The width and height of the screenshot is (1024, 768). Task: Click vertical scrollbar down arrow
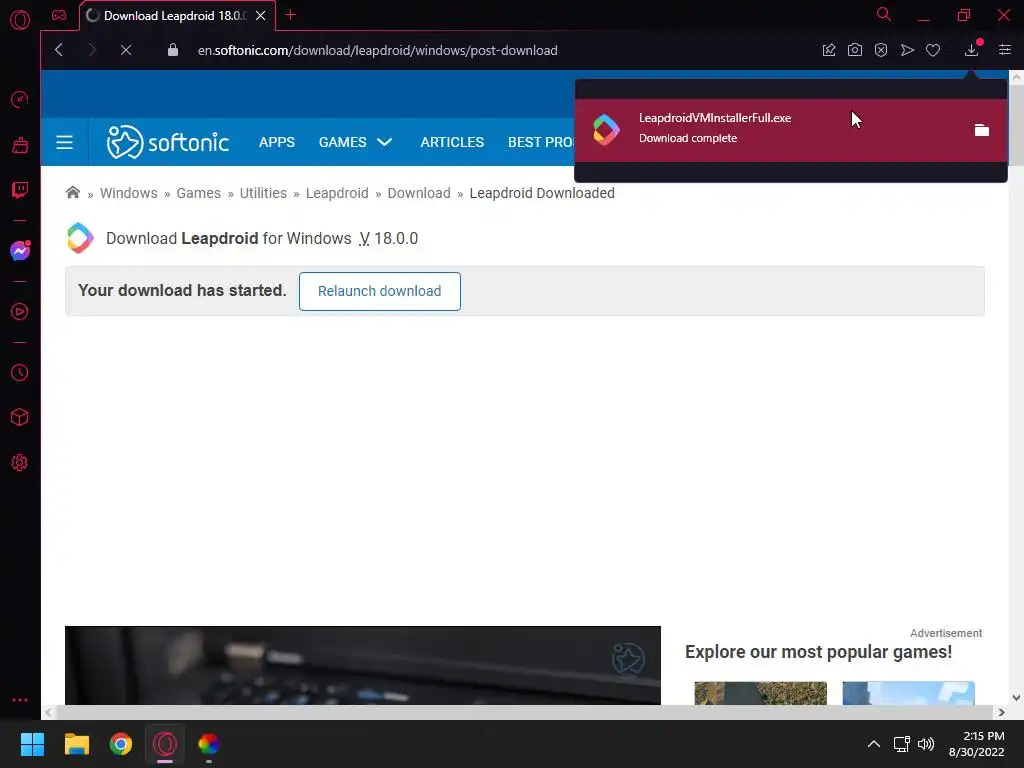pyautogui.click(x=1016, y=697)
